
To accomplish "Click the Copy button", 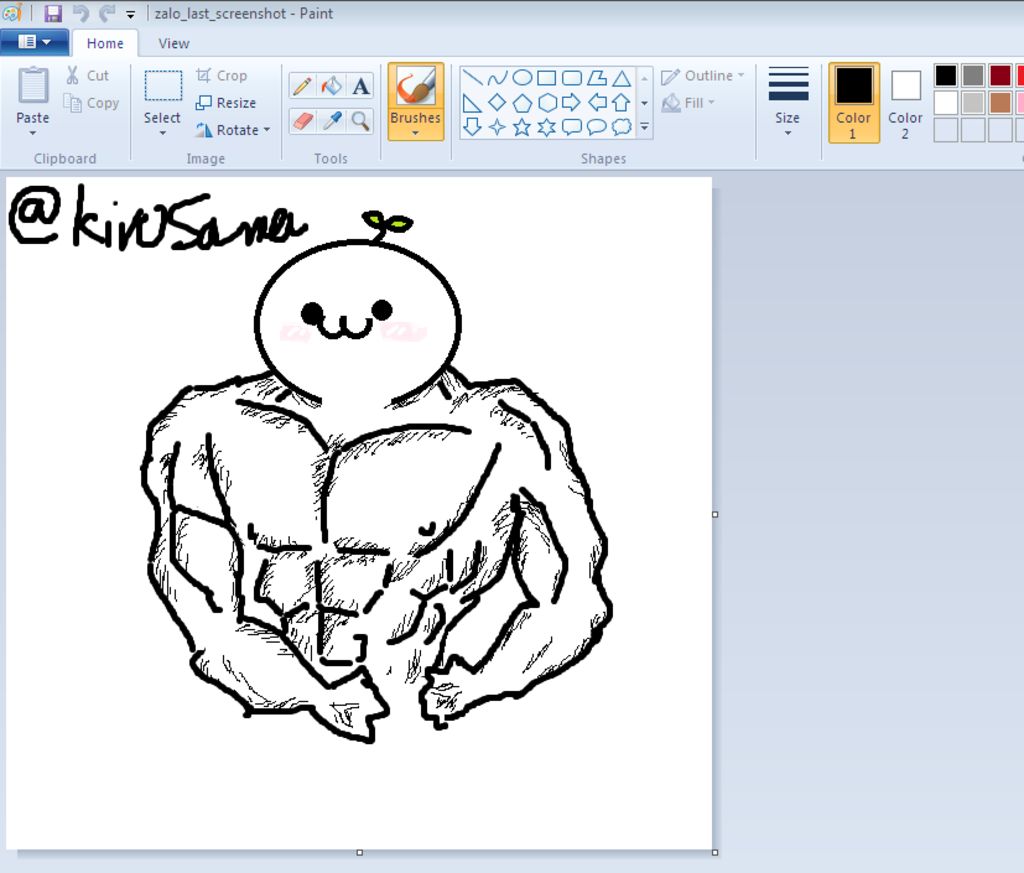I will click(91, 103).
